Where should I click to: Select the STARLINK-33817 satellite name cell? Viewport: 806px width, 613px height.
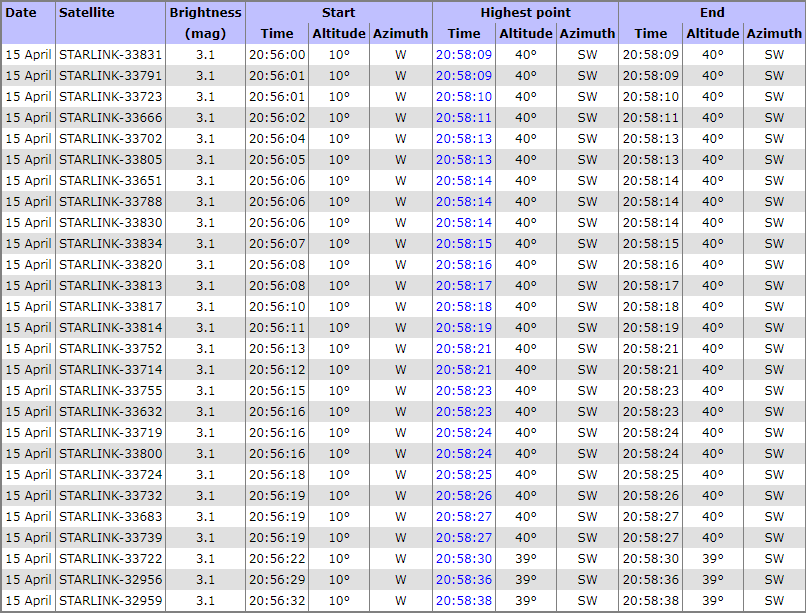111,307
